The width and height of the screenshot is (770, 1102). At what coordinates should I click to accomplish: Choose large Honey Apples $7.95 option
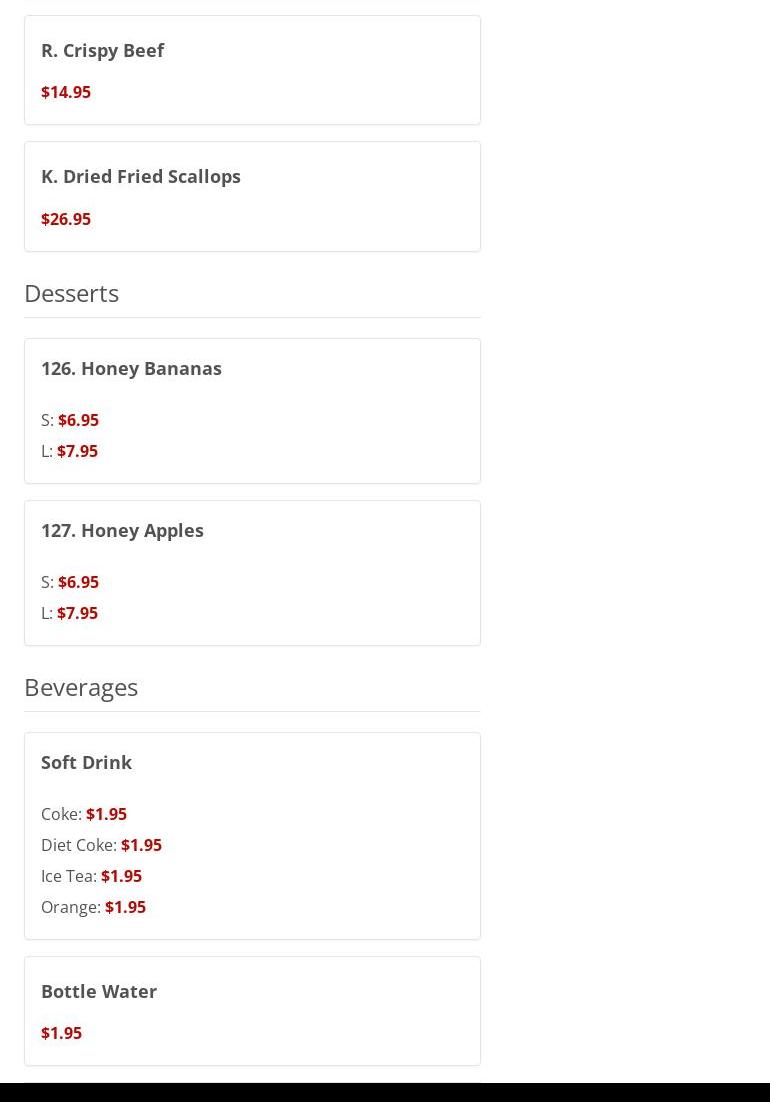point(77,613)
